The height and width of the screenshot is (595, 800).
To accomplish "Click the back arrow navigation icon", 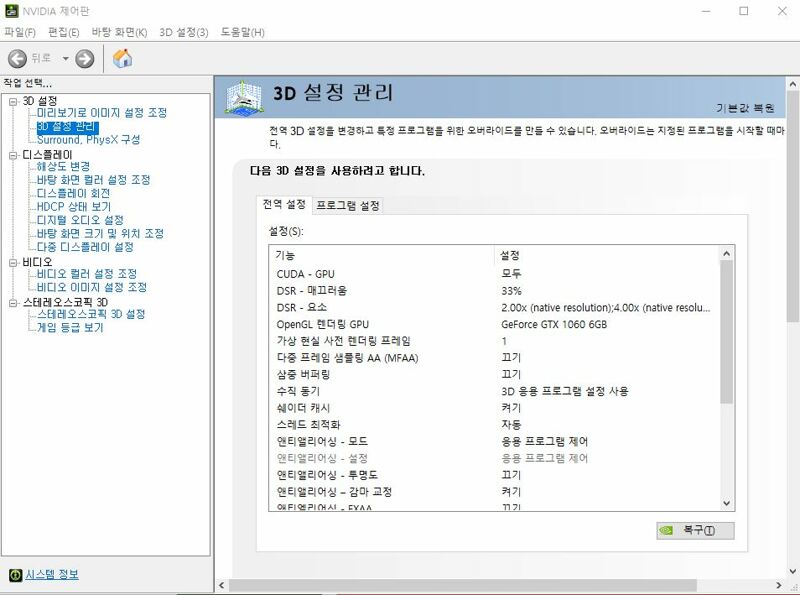I will point(17,59).
